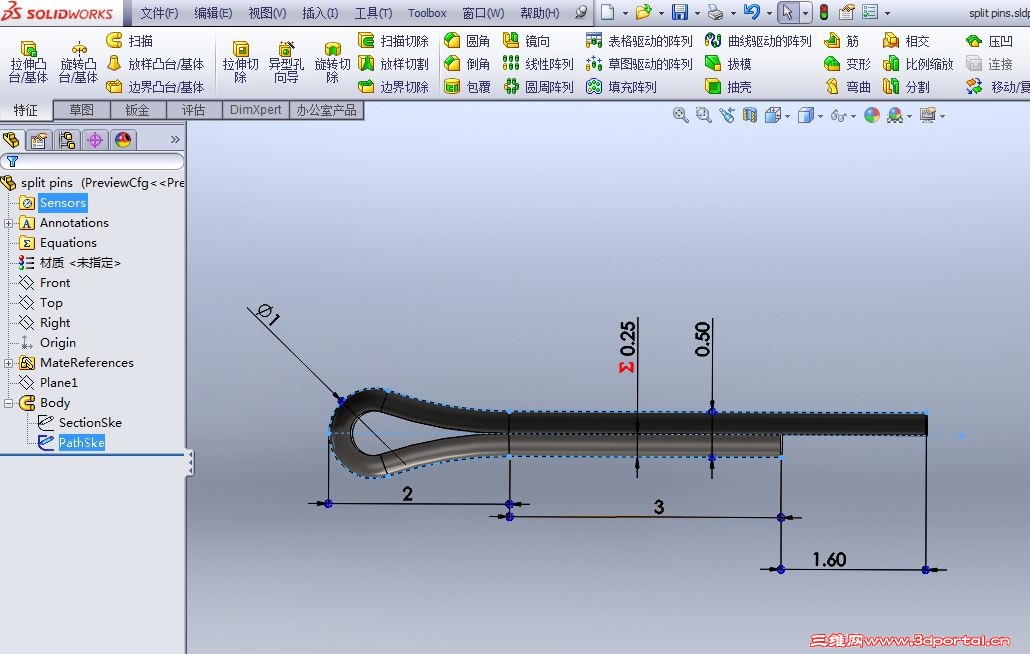
Task: Click the 边界凸台/基体 boundary boss tool
Action: tap(156, 87)
